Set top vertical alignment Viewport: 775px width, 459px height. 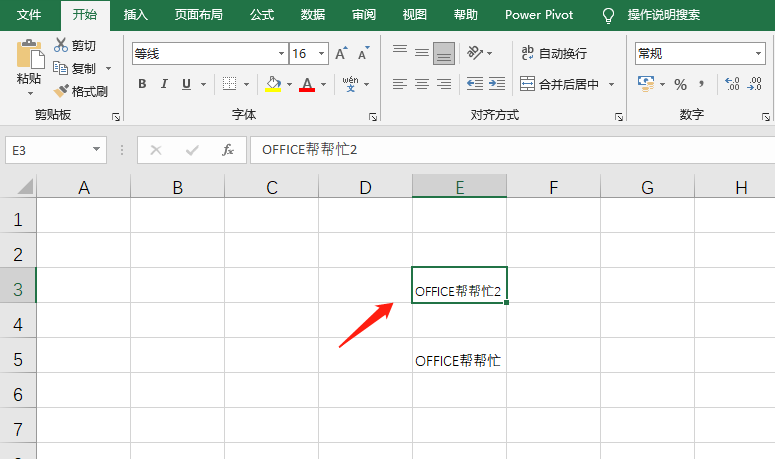pyautogui.click(x=400, y=51)
